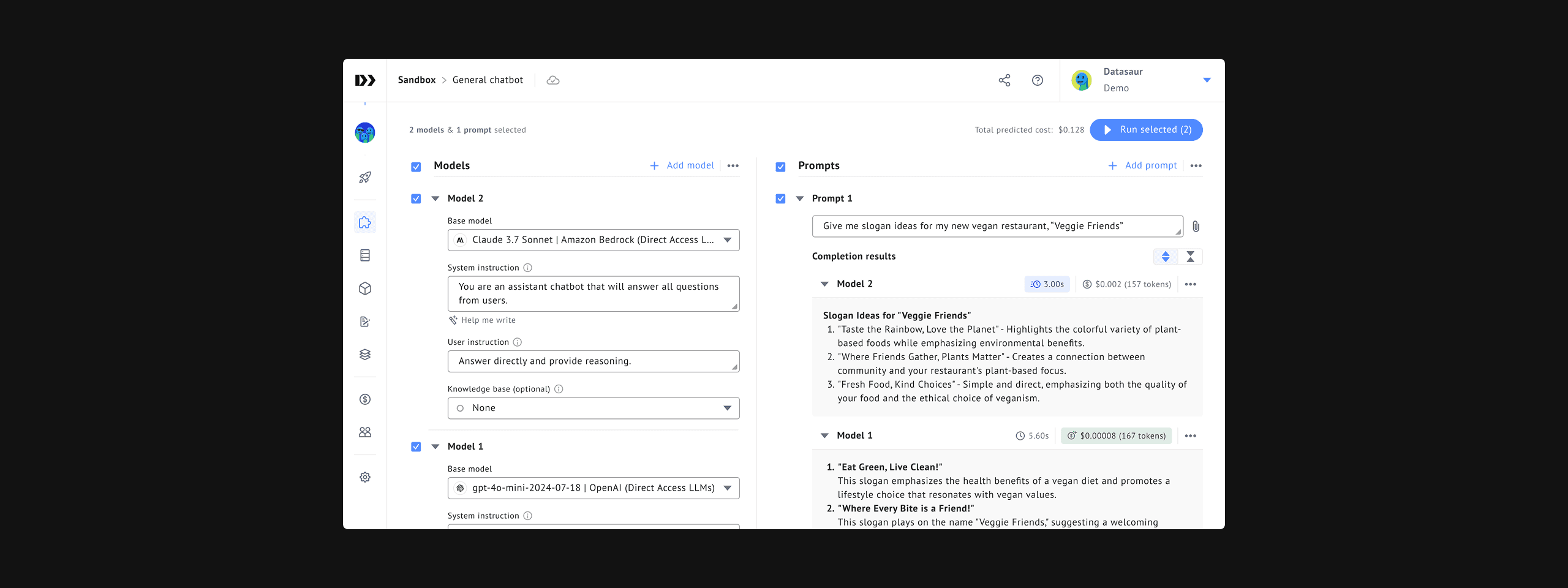Open the help question mark icon

1038,80
